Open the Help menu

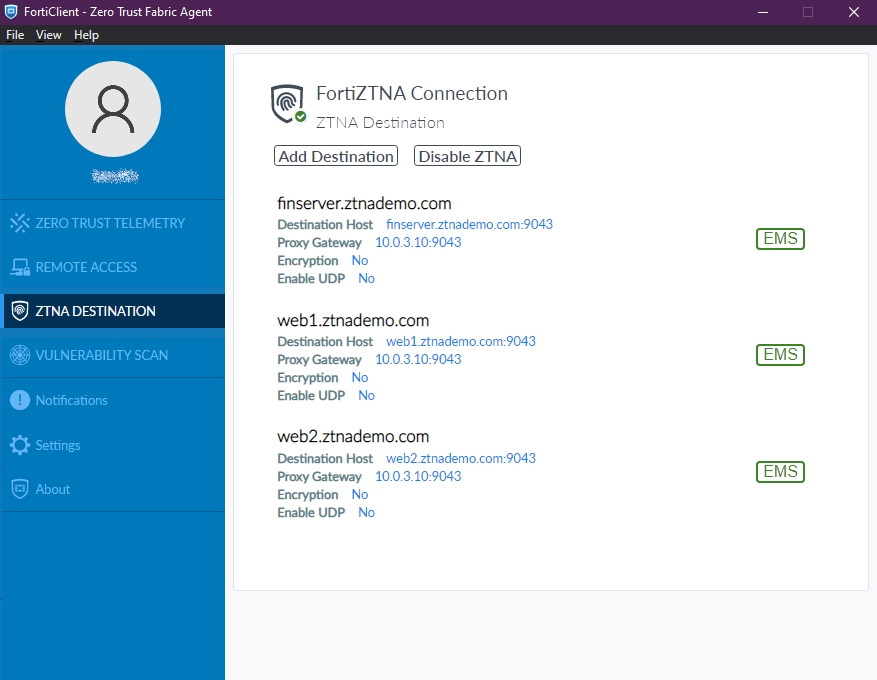click(x=86, y=35)
